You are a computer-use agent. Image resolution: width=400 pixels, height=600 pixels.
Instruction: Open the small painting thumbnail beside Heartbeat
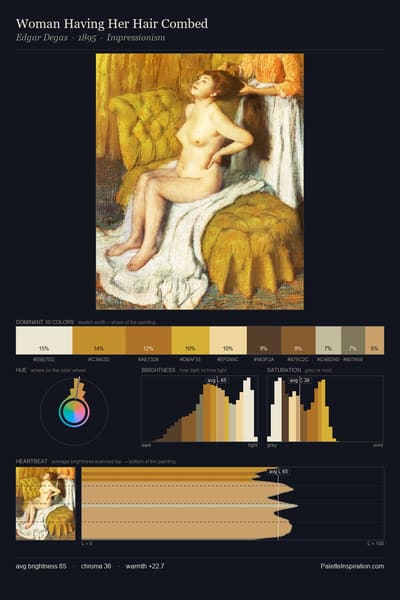click(x=46, y=504)
